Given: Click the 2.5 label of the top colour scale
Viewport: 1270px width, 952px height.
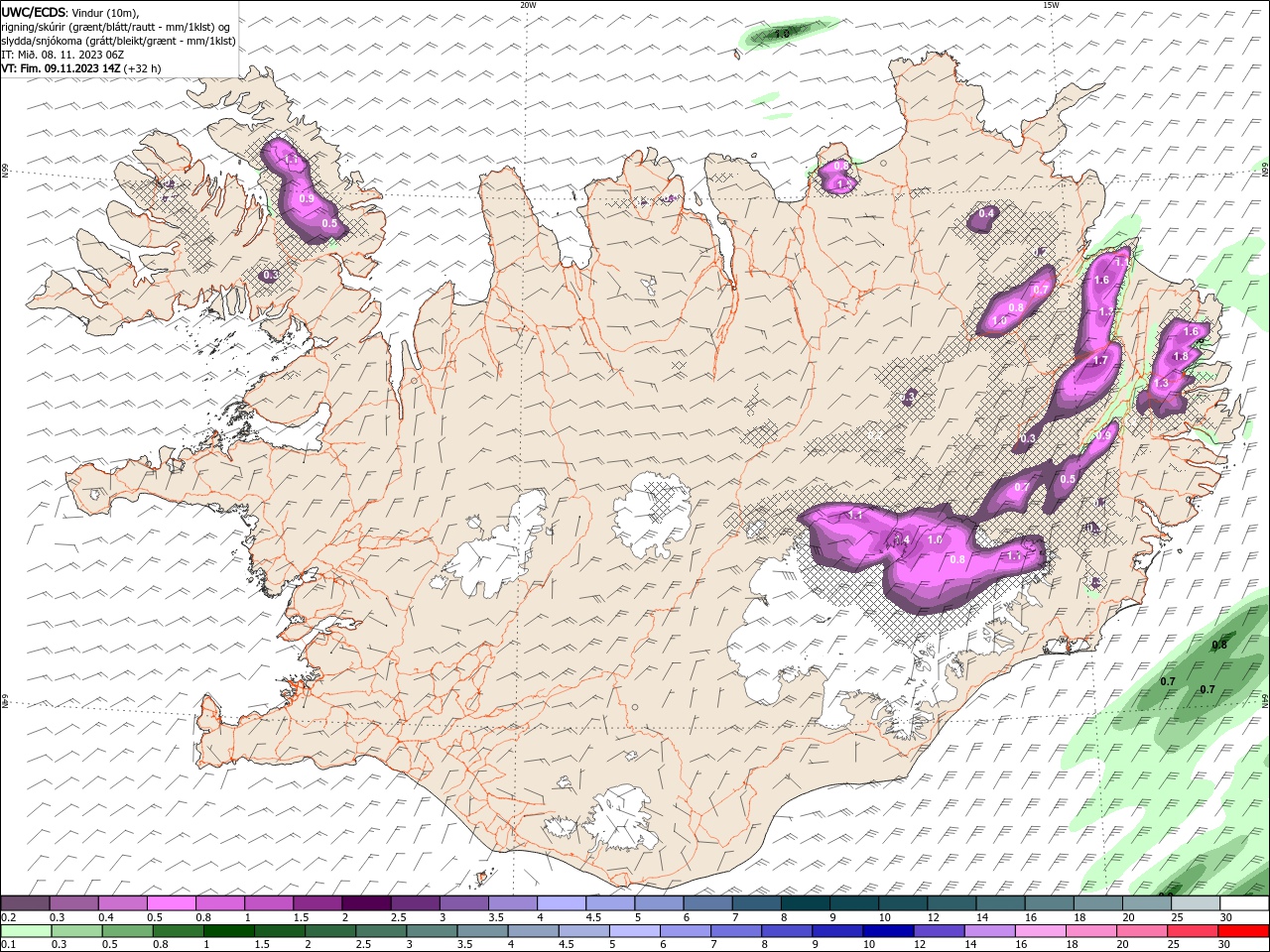Looking at the screenshot, I should 398,917.
